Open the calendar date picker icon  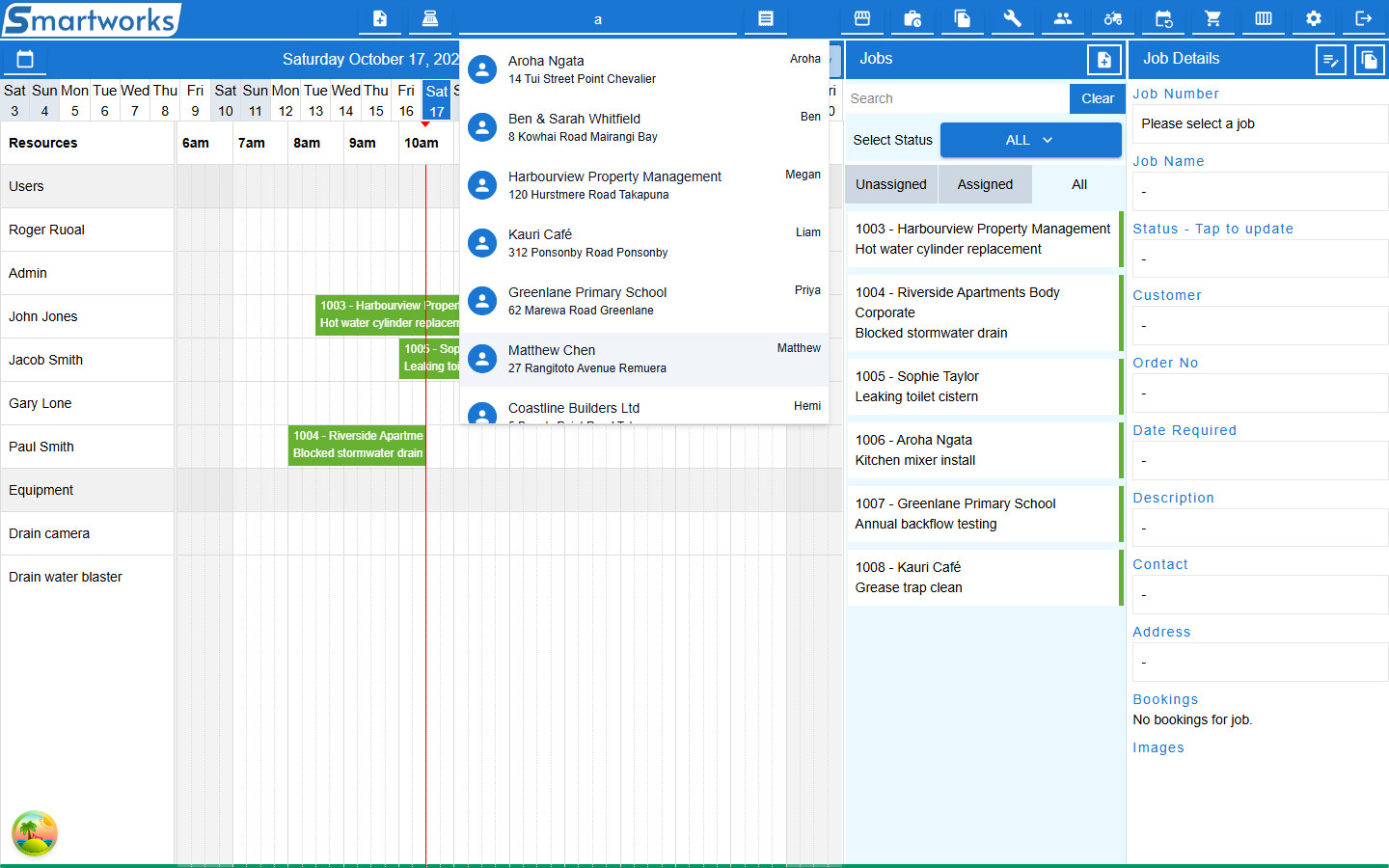coord(25,60)
